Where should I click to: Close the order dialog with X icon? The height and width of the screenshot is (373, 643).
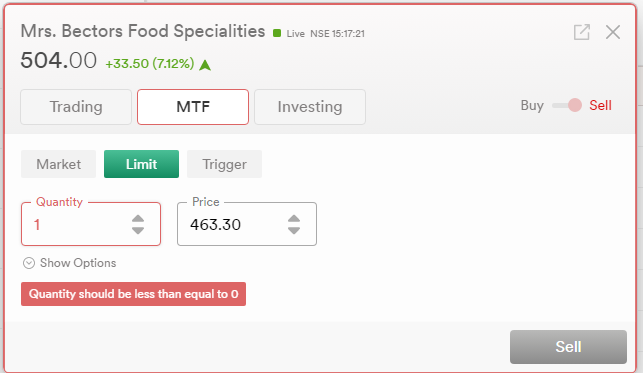coord(613,32)
